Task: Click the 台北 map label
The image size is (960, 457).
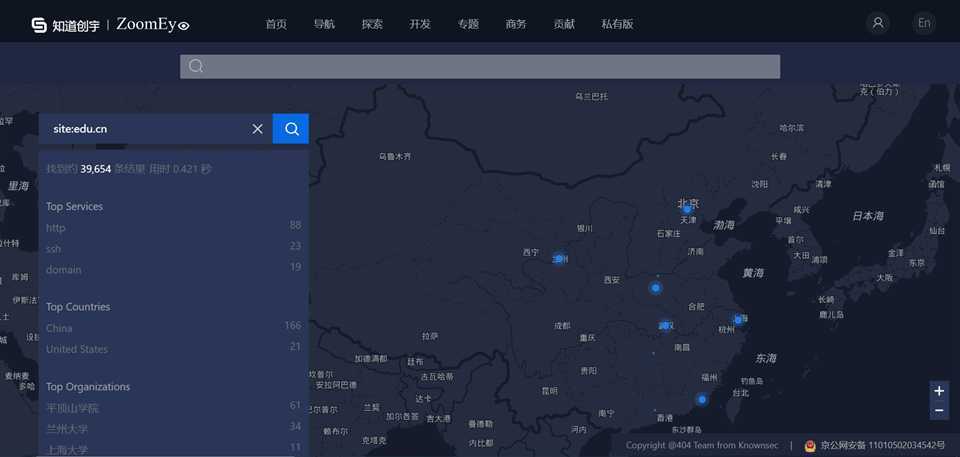Action: (x=740, y=393)
